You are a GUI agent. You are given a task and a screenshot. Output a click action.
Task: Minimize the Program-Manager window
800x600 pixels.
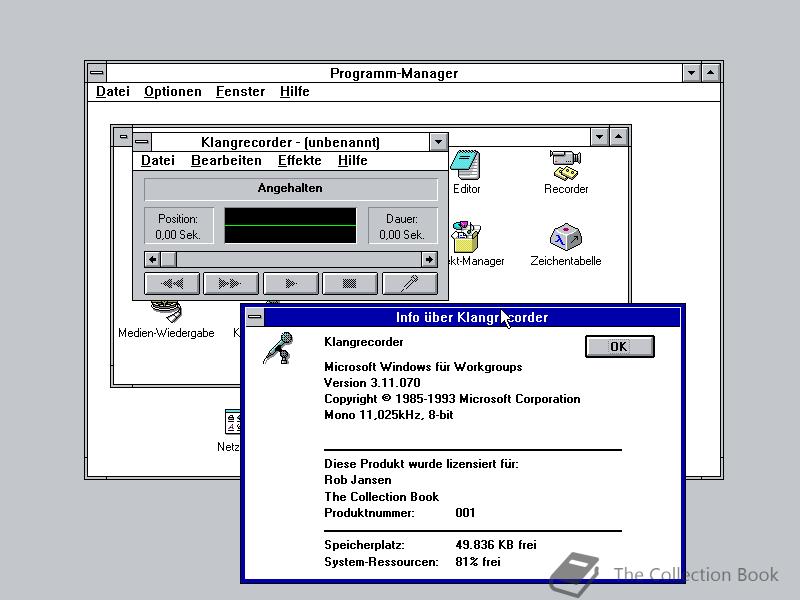tap(691, 72)
